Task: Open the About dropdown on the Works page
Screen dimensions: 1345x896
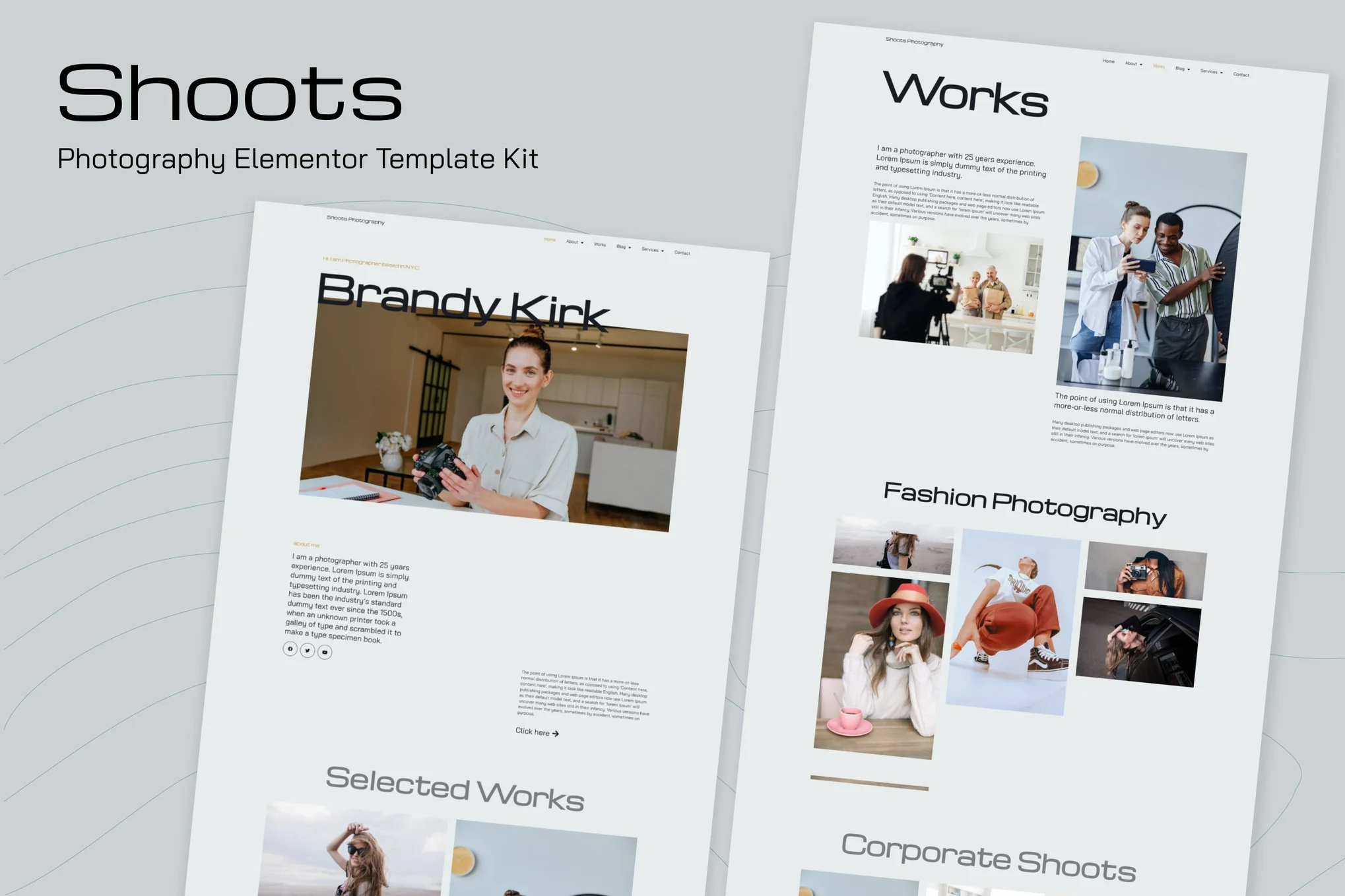Action: [x=1132, y=63]
